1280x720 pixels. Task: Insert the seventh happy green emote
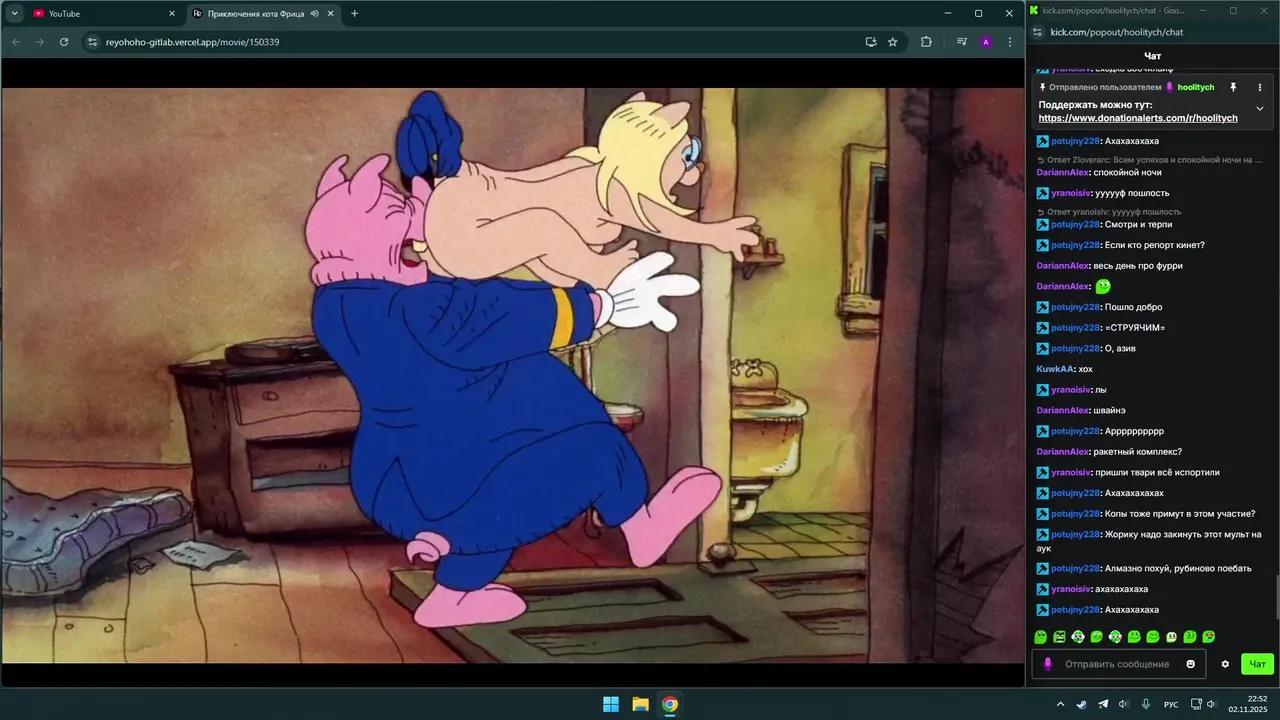1152,637
